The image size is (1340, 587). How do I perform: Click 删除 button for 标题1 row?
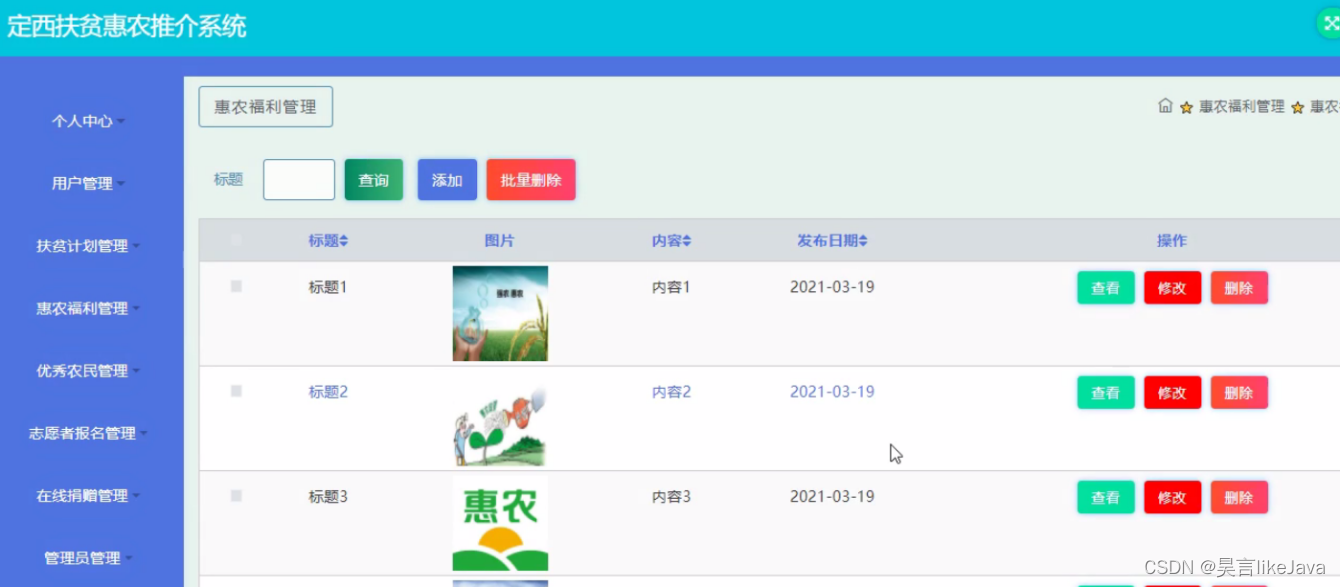click(1239, 288)
